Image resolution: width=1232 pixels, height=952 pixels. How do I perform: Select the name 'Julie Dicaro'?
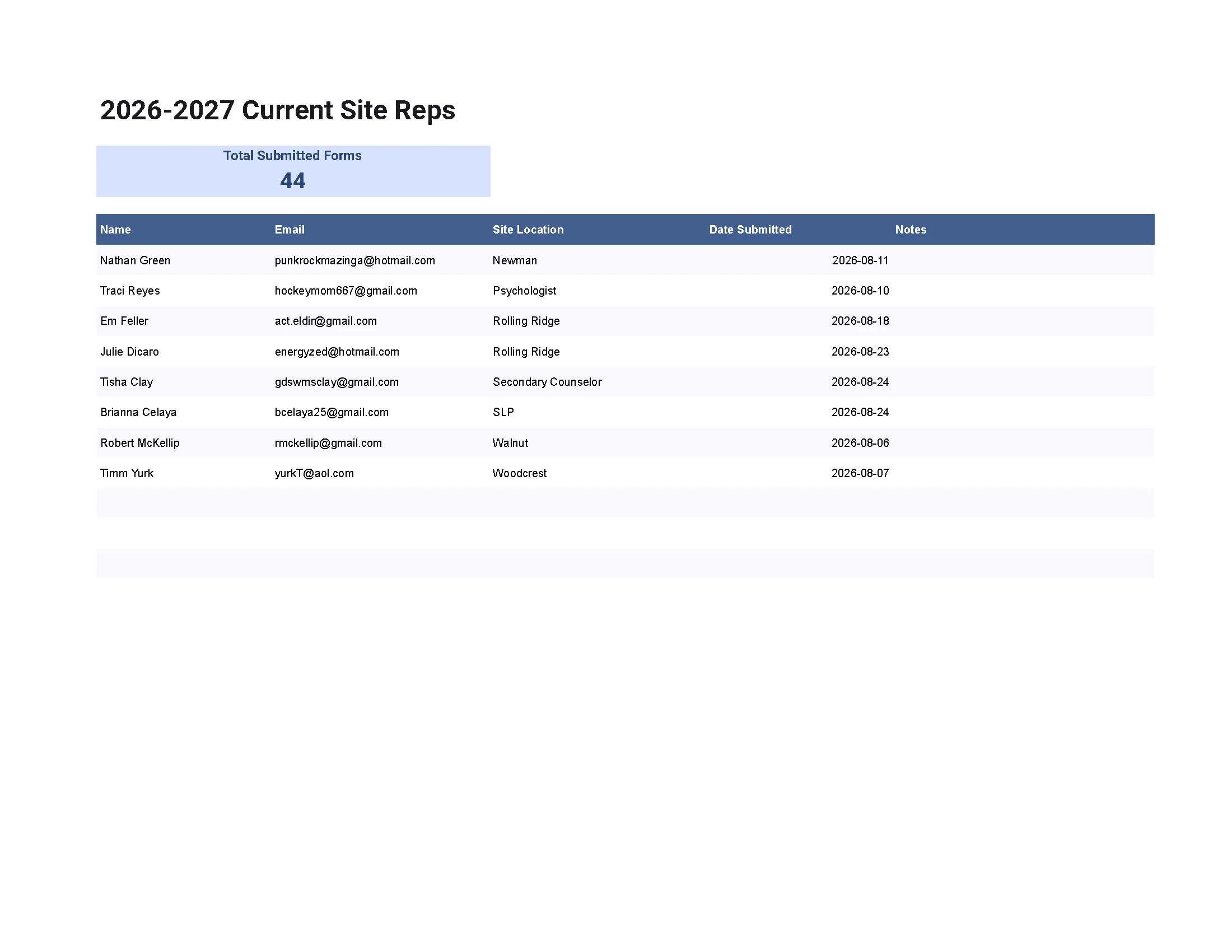point(130,352)
